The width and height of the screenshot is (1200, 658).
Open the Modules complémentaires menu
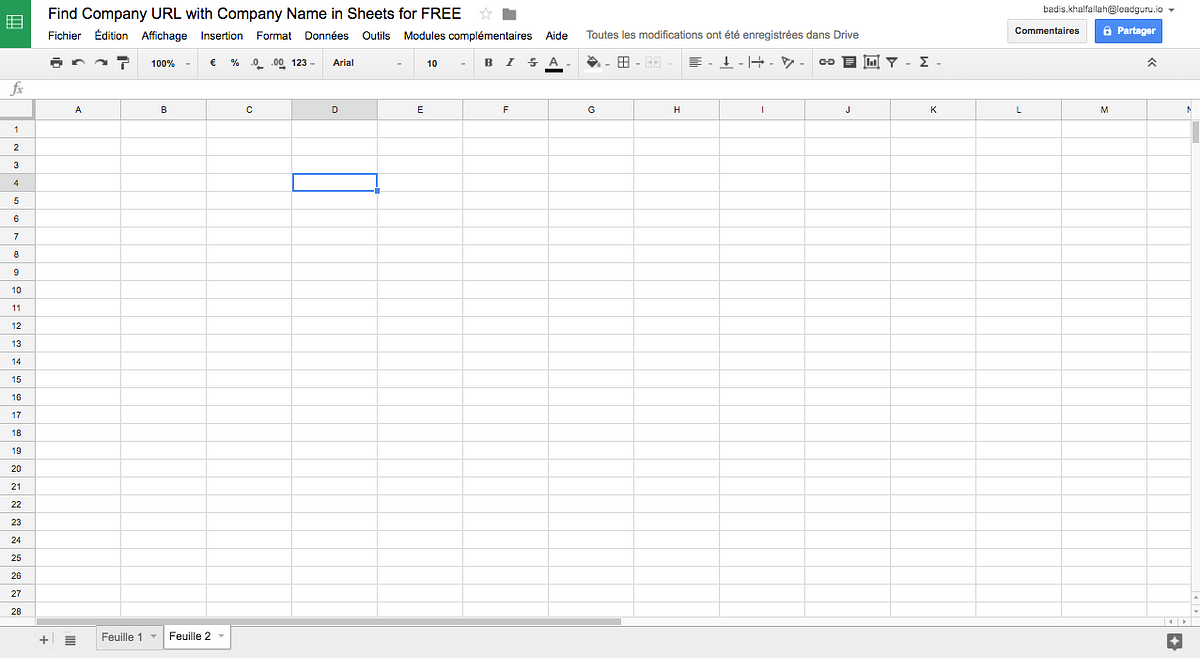468,36
